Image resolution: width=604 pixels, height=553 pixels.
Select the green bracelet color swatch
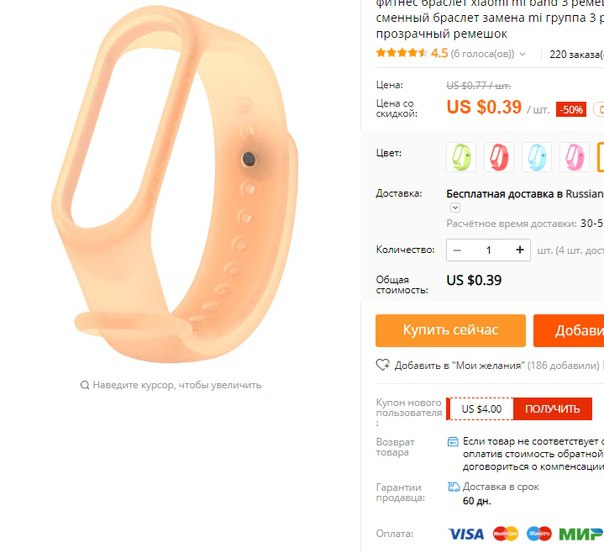[x=461, y=157]
